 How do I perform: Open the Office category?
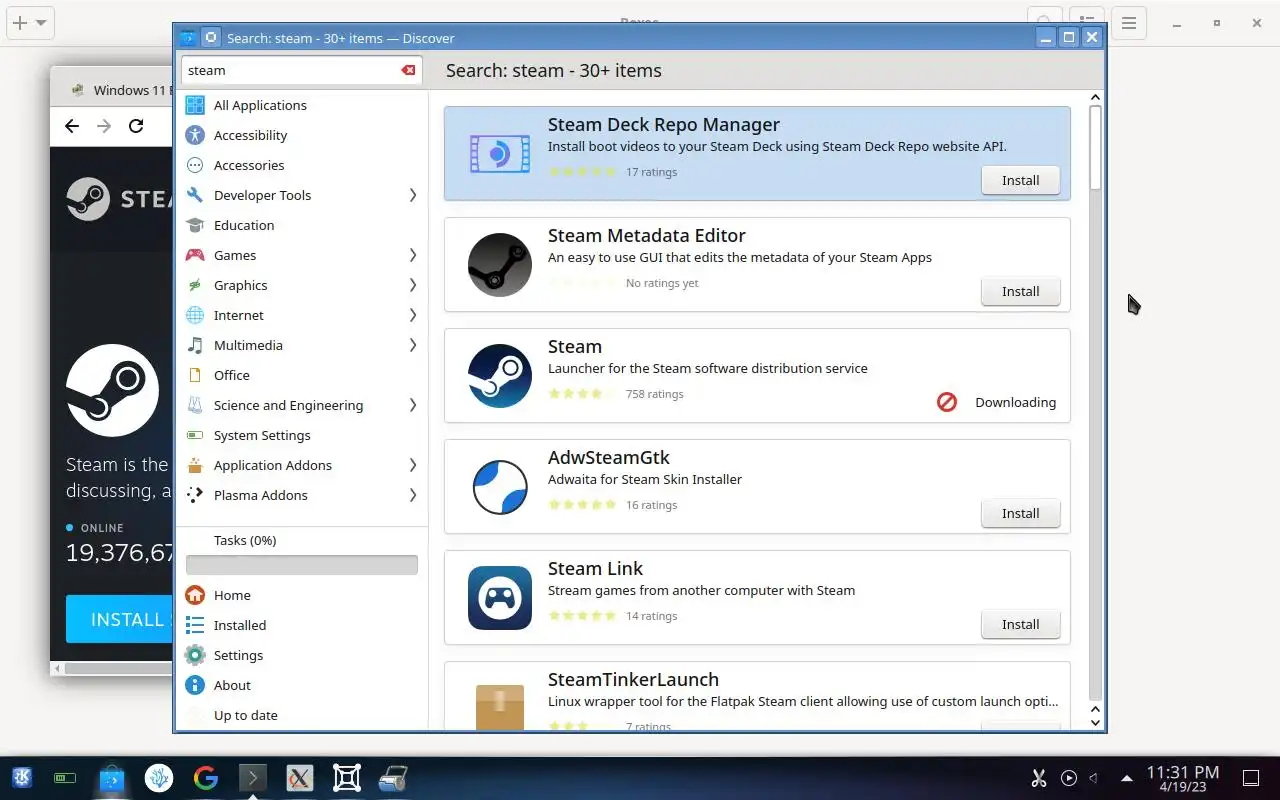(301, 375)
